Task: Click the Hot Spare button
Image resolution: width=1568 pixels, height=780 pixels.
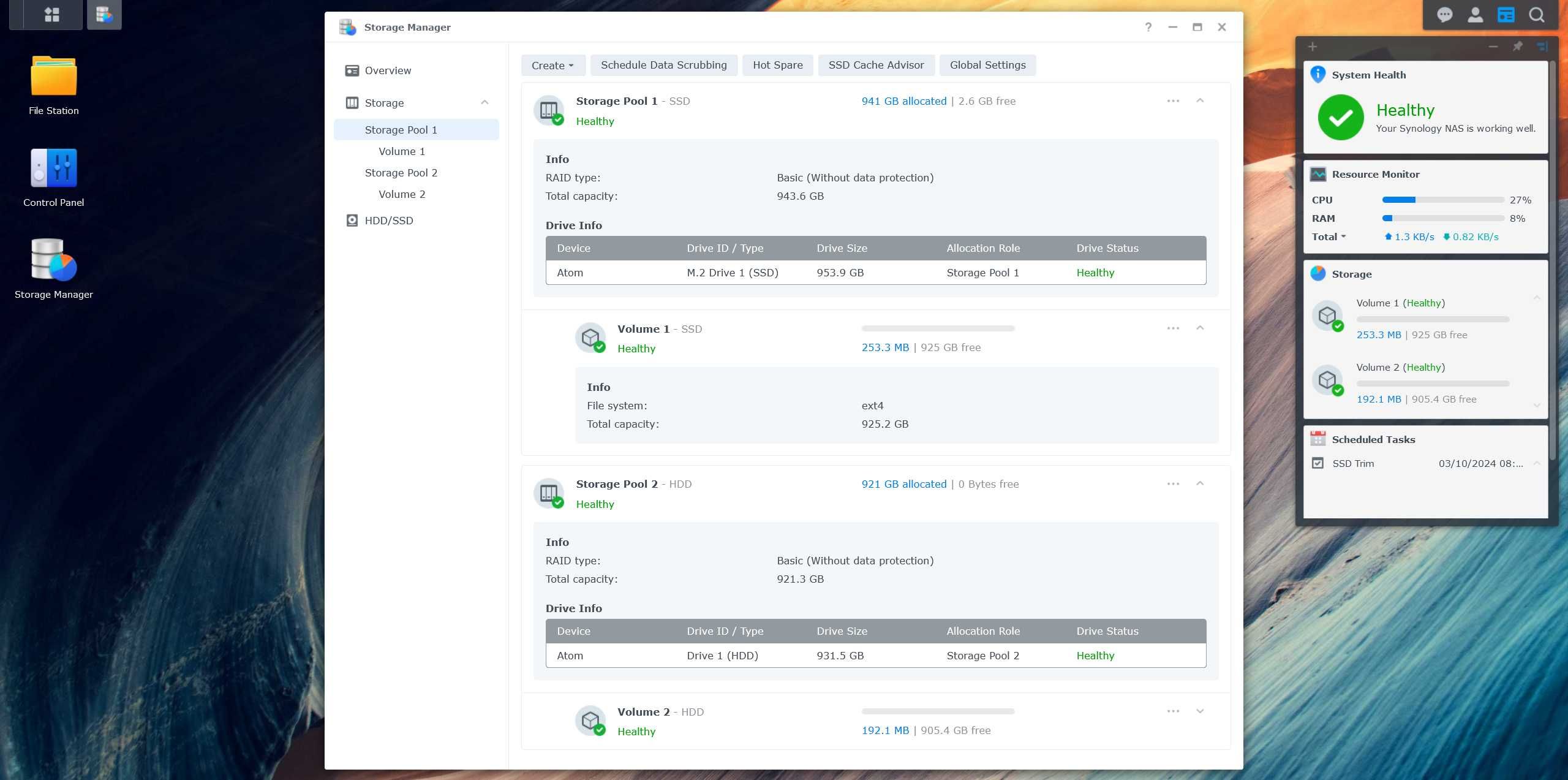Action: [x=778, y=65]
